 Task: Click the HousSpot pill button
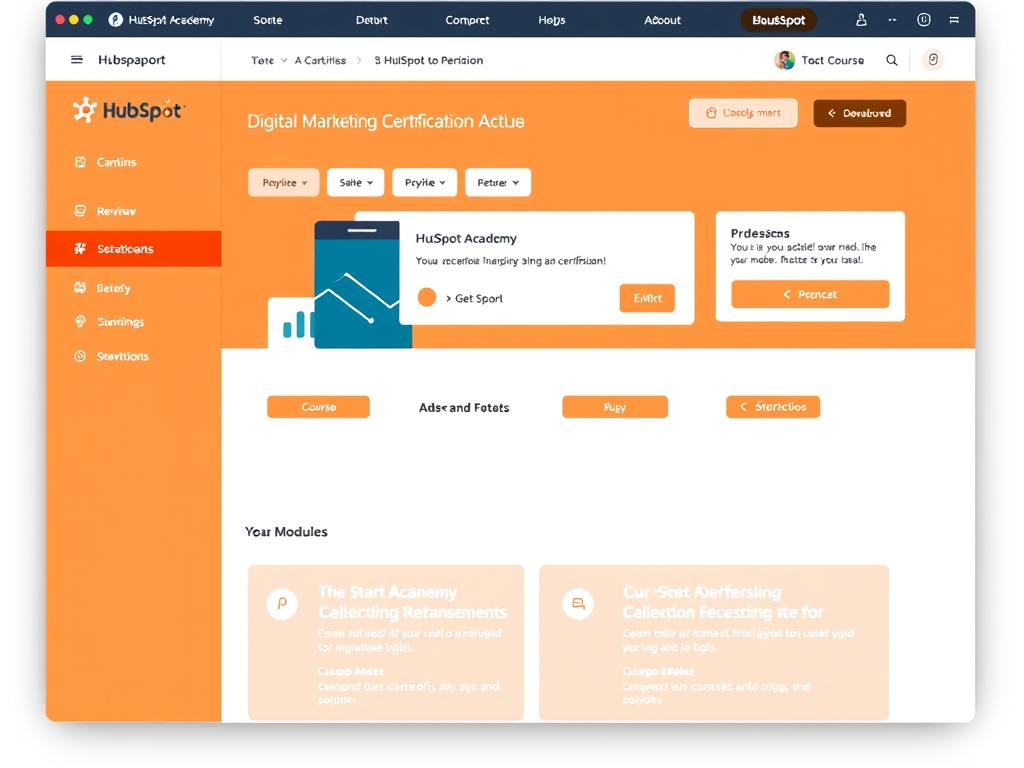coord(778,20)
